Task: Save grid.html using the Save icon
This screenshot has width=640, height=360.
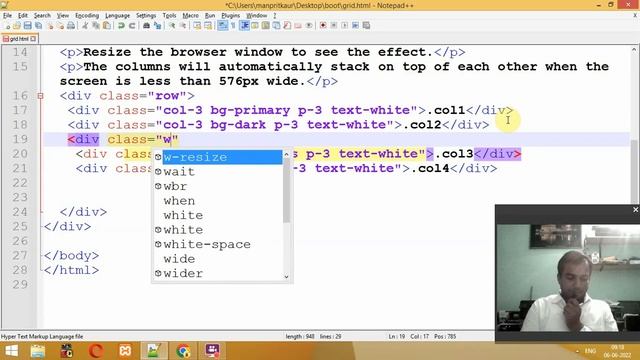Action: [x=27, y=25]
